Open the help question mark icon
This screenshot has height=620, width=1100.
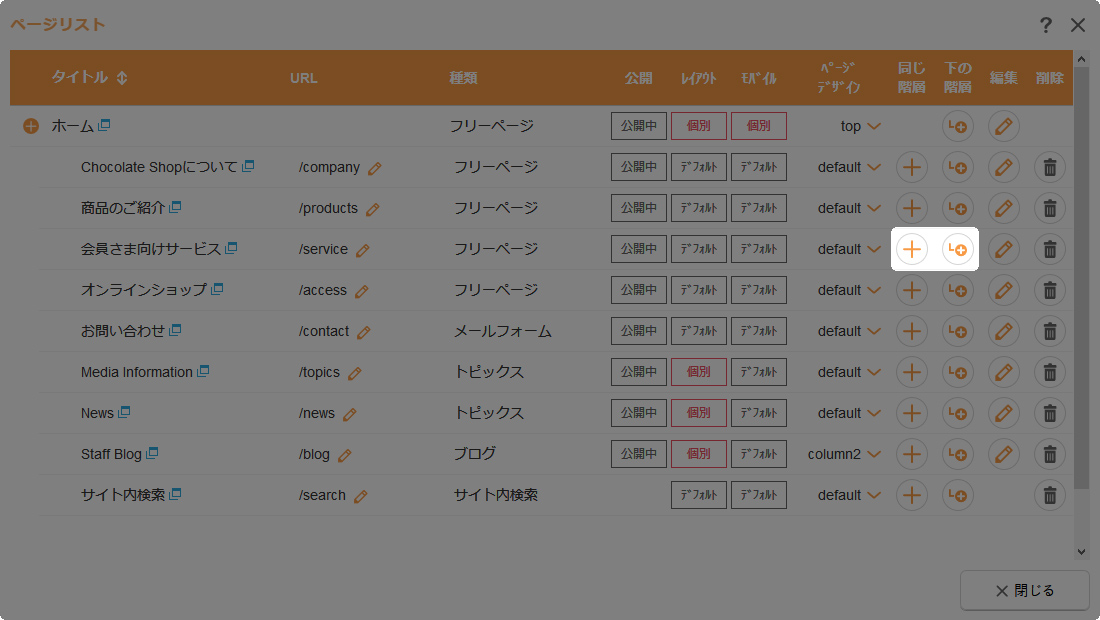pyautogui.click(x=1045, y=25)
